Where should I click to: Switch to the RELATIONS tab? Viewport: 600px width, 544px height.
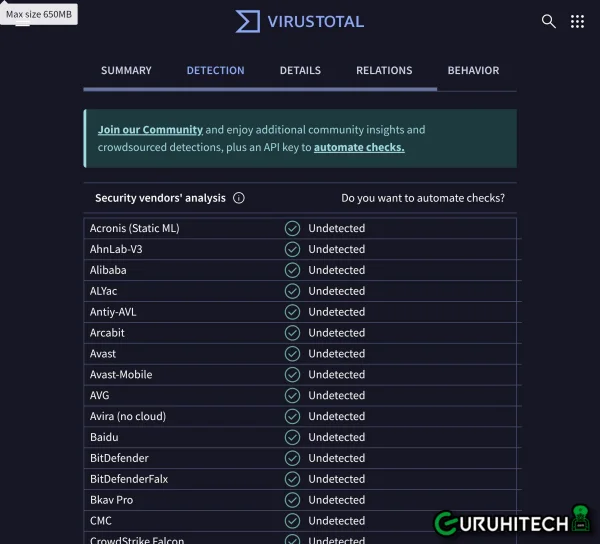(384, 70)
